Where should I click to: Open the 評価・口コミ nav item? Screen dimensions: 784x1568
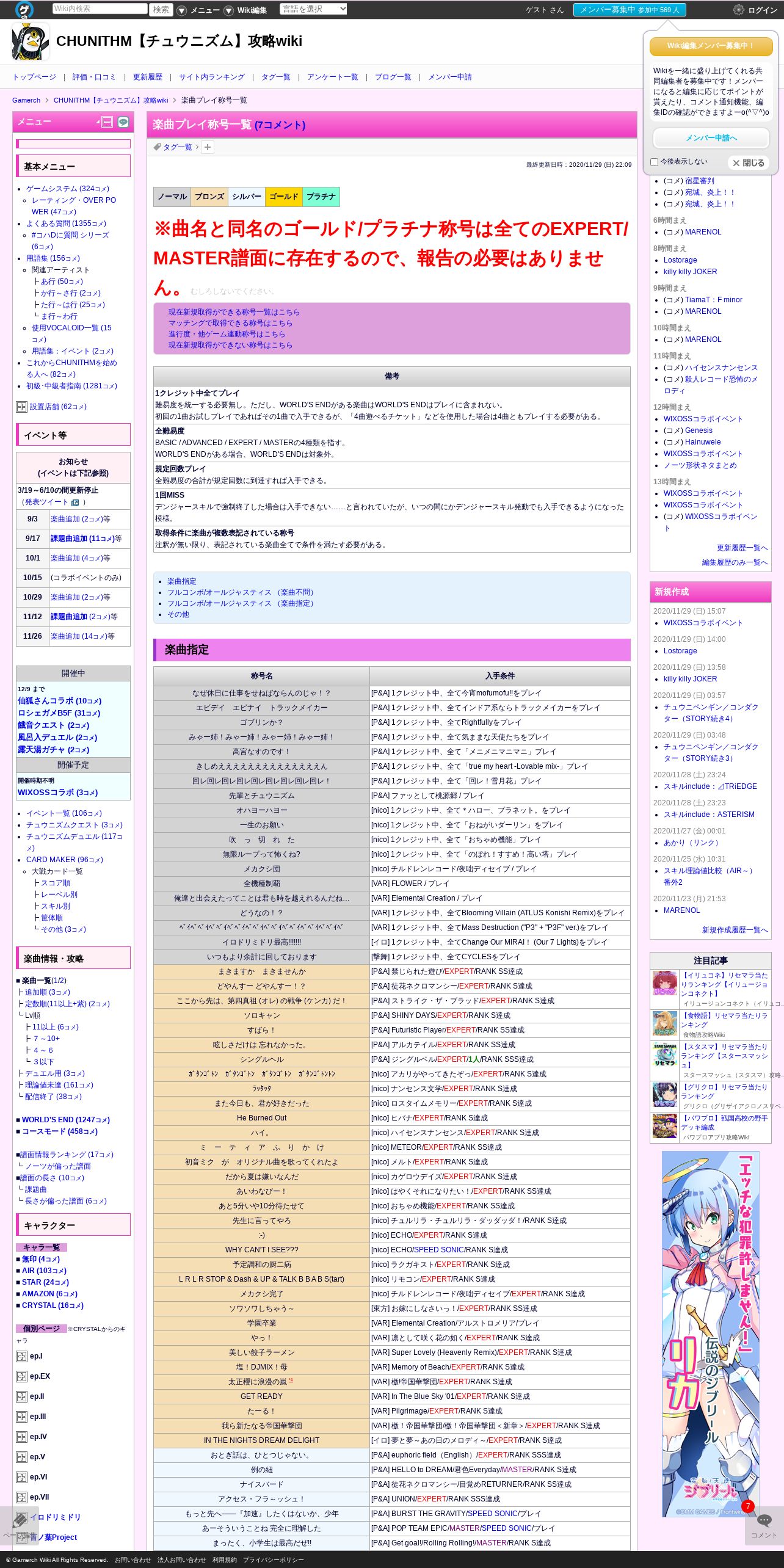(x=94, y=77)
